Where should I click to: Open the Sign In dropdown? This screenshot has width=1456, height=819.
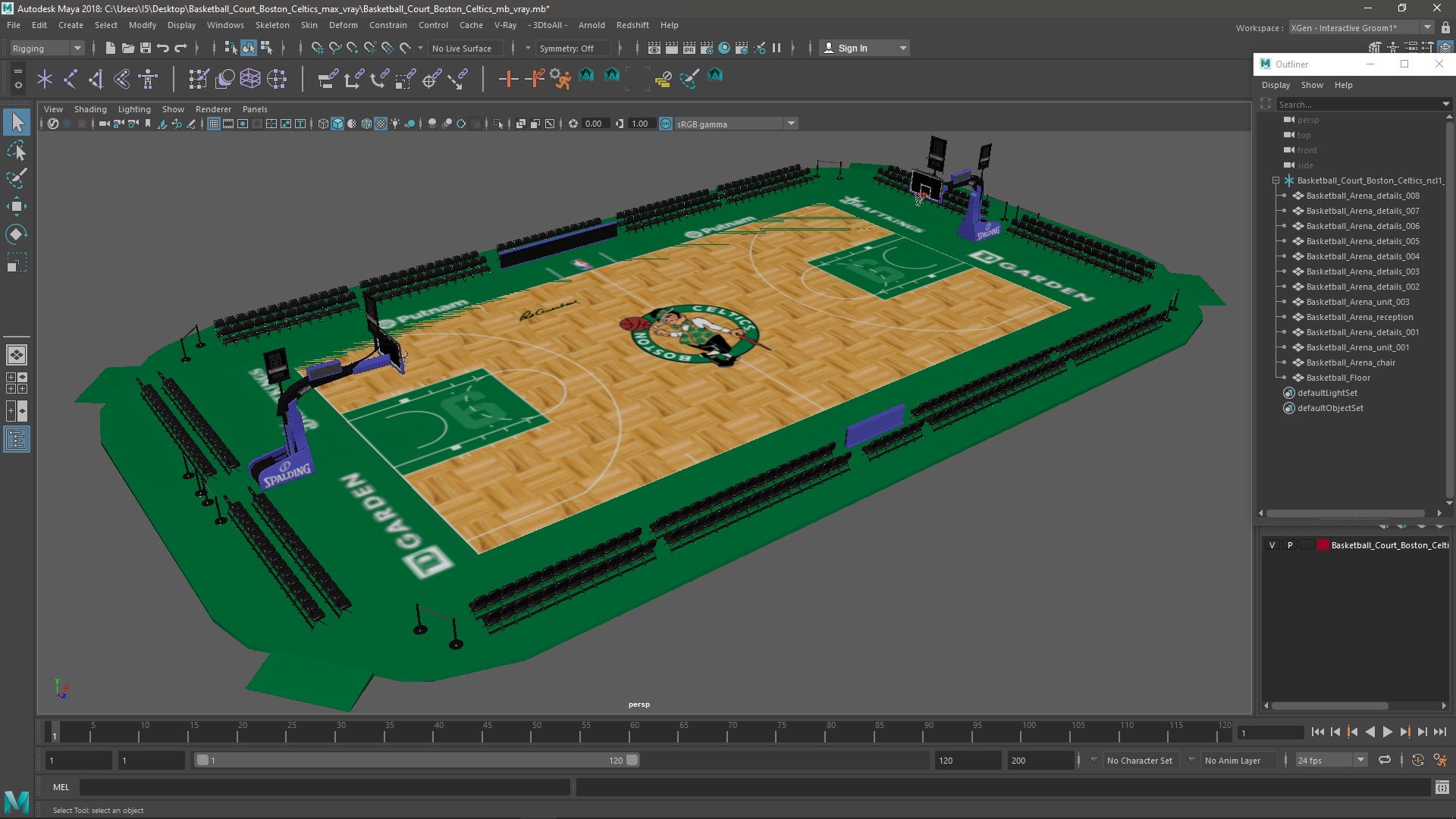click(x=902, y=48)
